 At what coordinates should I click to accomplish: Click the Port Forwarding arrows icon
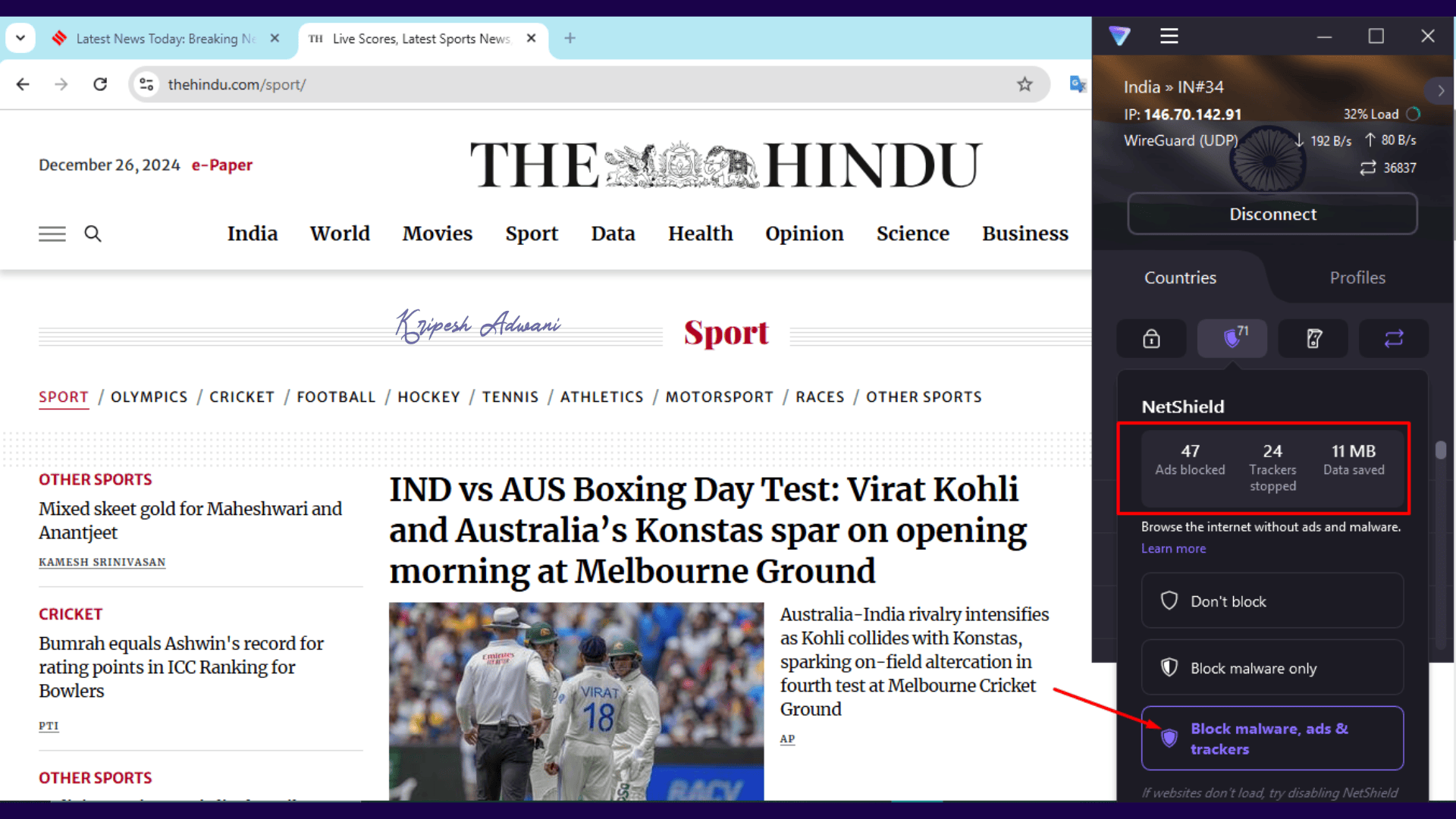point(1394,338)
